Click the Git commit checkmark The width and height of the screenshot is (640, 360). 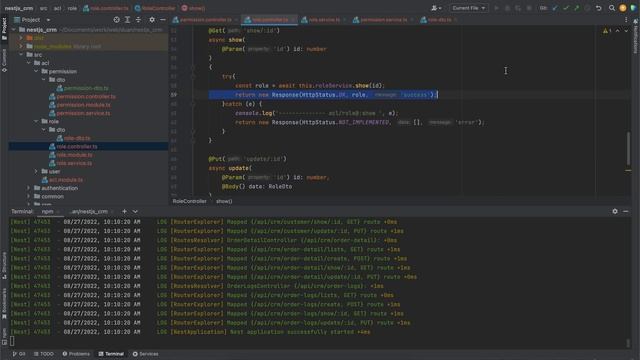click(x=566, y=8)
